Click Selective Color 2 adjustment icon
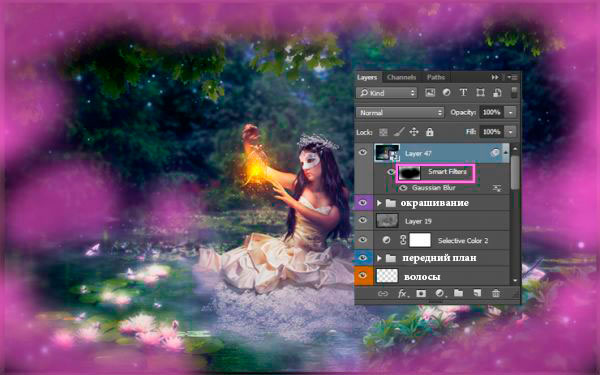Screen dimensions: 600x375 point(386,240)
